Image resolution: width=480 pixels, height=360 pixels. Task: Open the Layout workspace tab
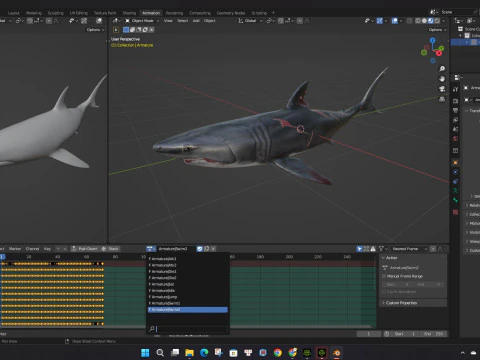pyautogui.click(x=14, y=13)
